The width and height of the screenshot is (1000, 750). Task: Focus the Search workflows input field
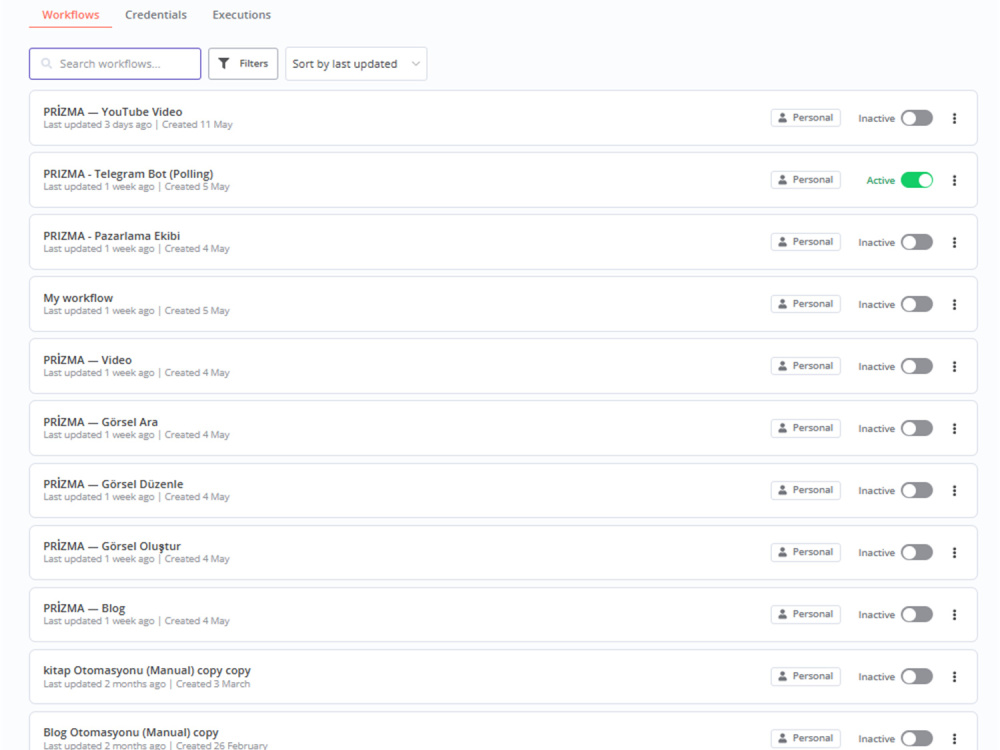(x=115, y=64)
